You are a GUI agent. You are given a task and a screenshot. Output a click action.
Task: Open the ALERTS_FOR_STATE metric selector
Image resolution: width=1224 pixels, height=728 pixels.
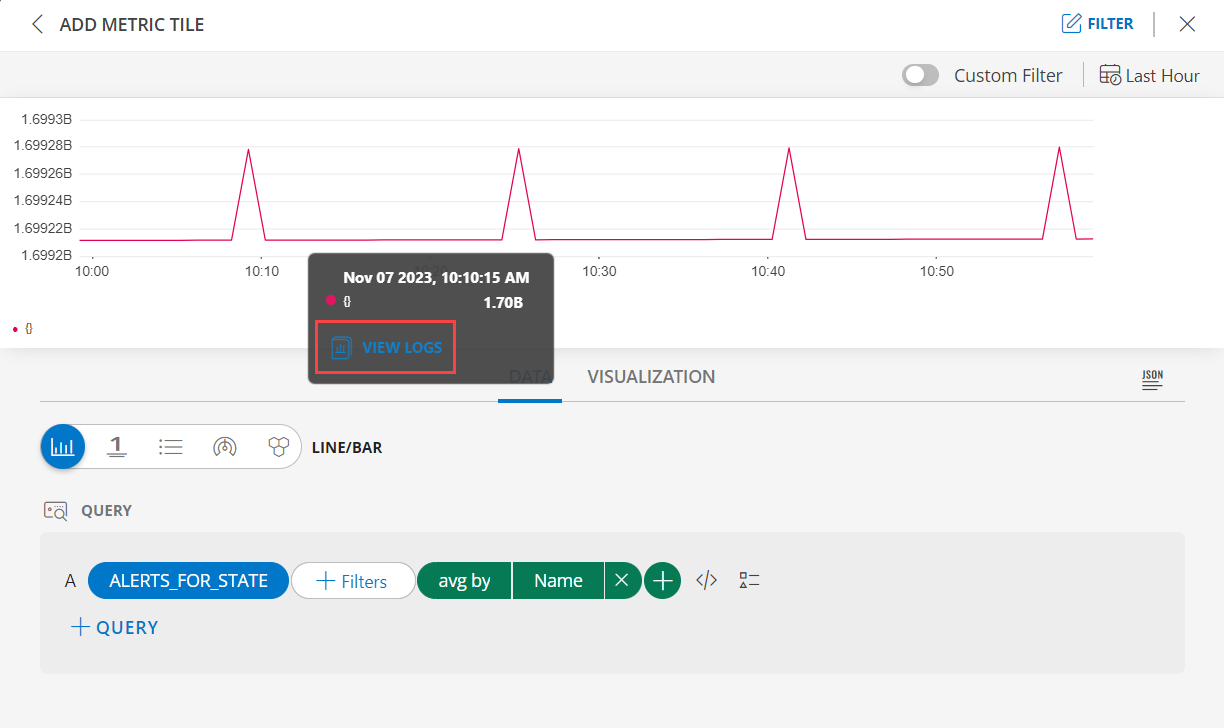[188, 580]
